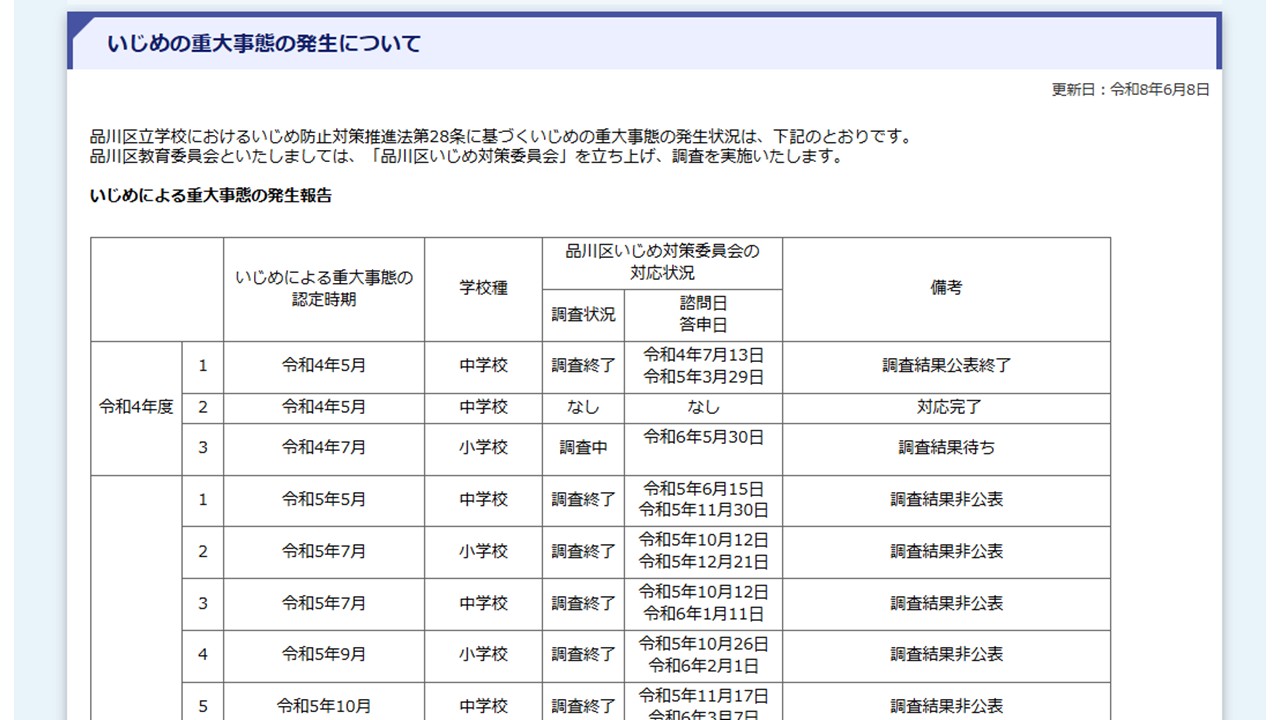Image resolution: width=1280 pixels, height=720 pixels.
Task: Click 中学校 in the 令和6年1月11日 row
Action: click(484, 603)
